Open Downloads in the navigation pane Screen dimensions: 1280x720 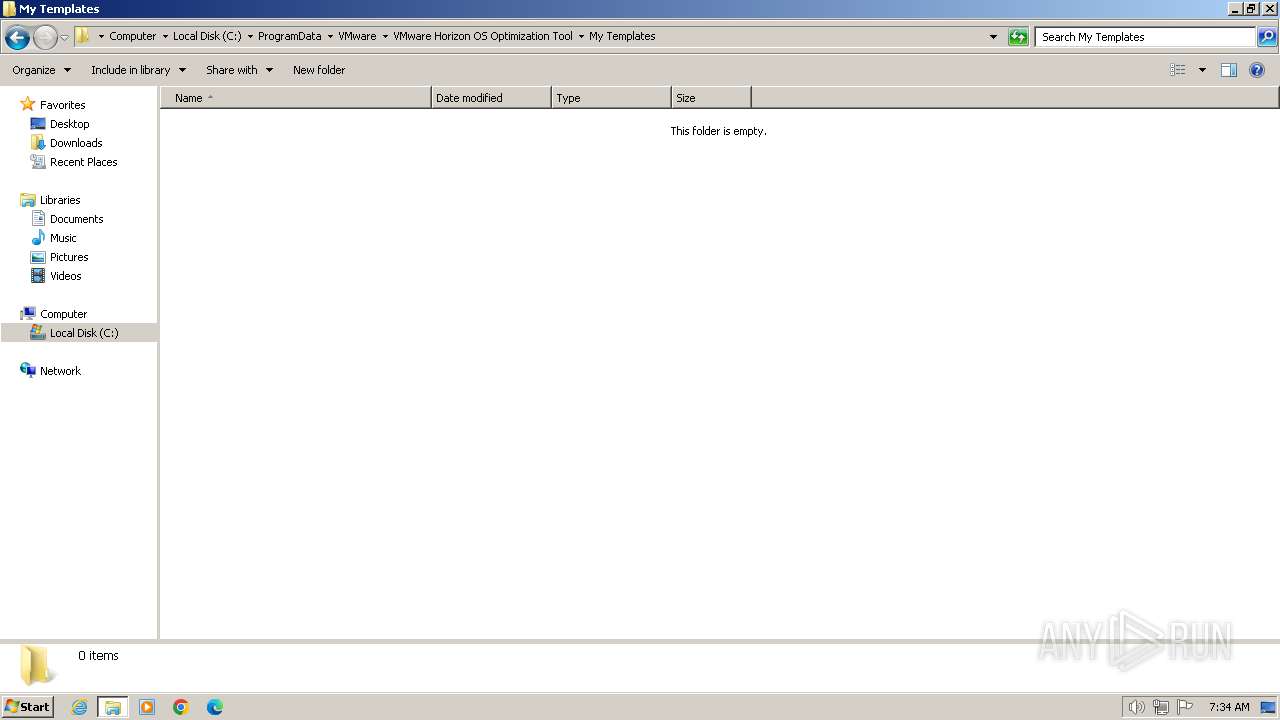tap(76, 143)
